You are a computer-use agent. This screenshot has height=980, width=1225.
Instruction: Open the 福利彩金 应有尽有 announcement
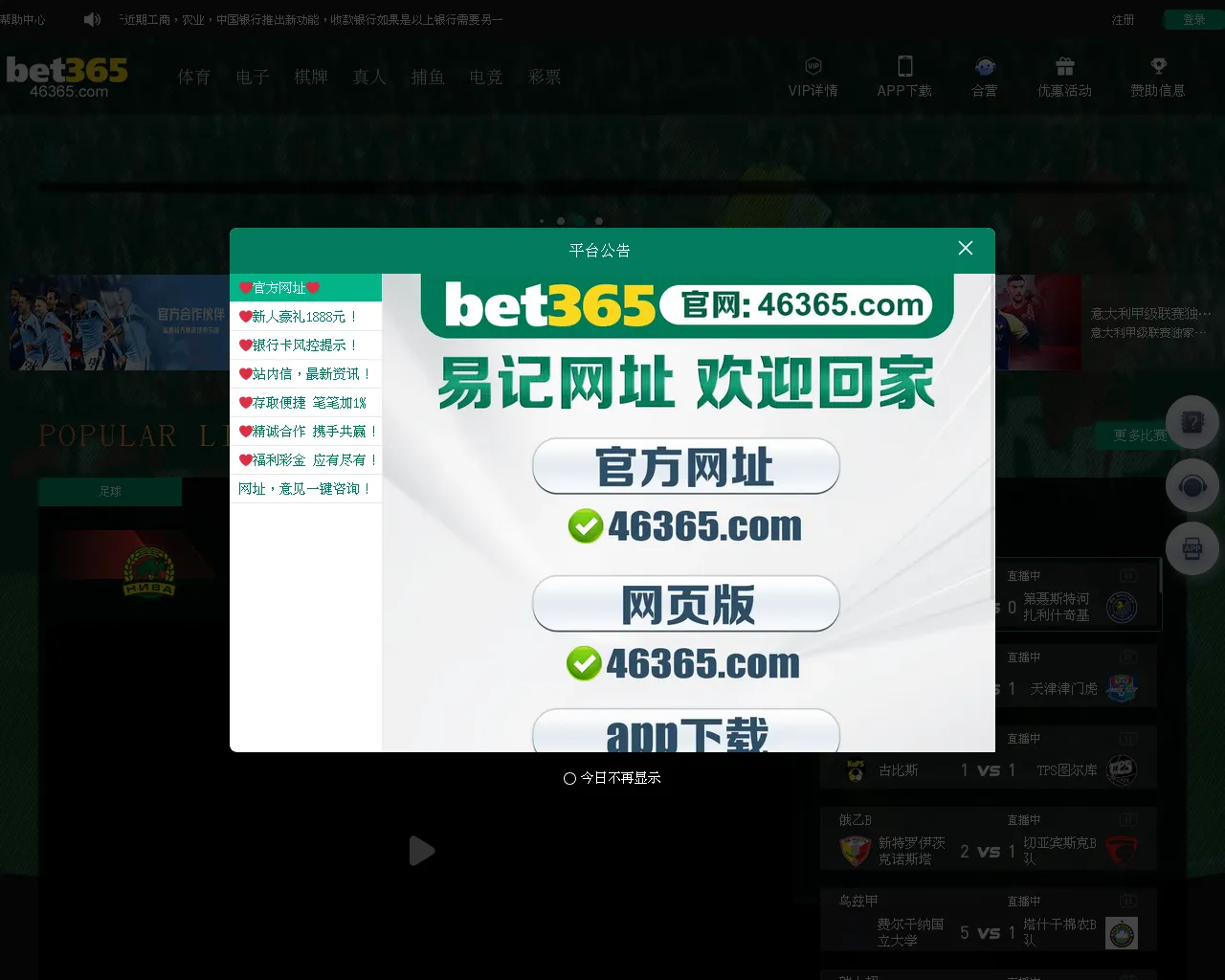point(305,459)
